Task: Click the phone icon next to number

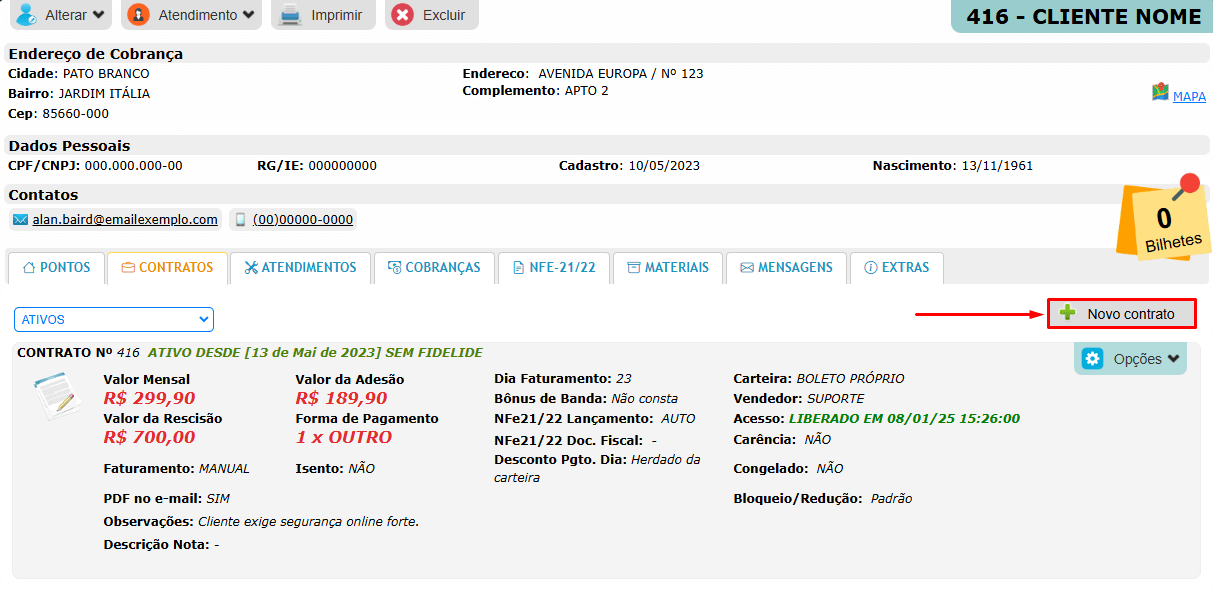Action: (x=240, y=220)
